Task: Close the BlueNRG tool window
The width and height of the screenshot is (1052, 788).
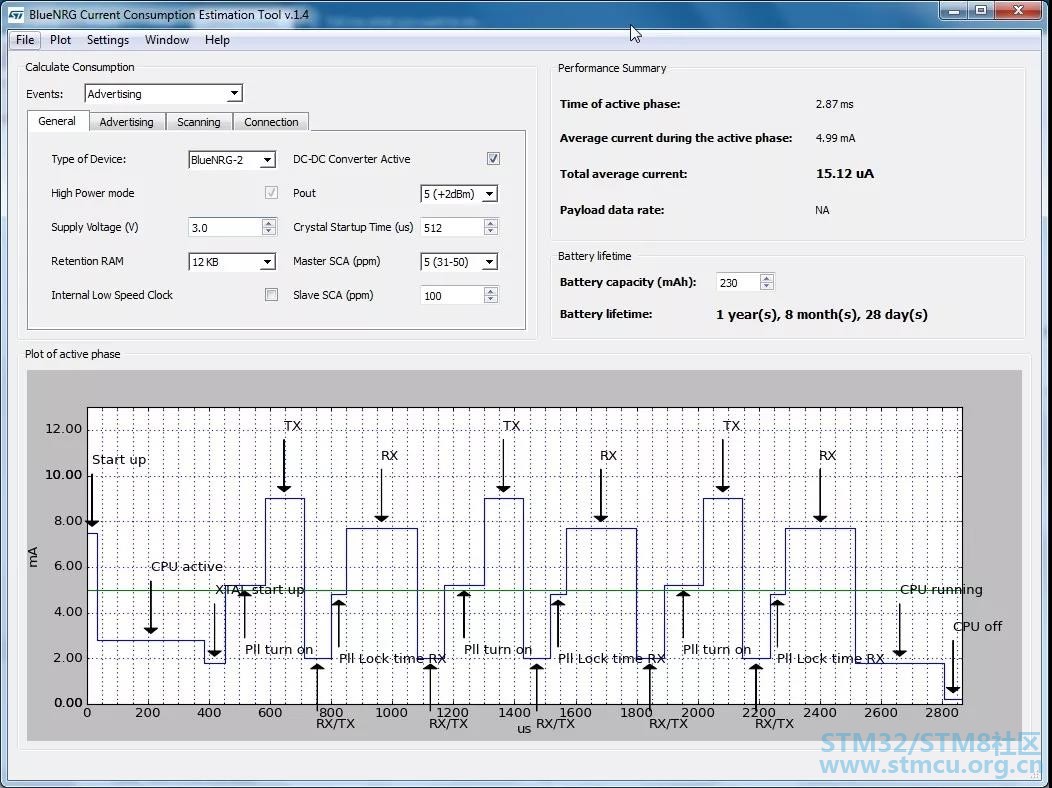Action: pyautogui.click(x=1018, y=10)
